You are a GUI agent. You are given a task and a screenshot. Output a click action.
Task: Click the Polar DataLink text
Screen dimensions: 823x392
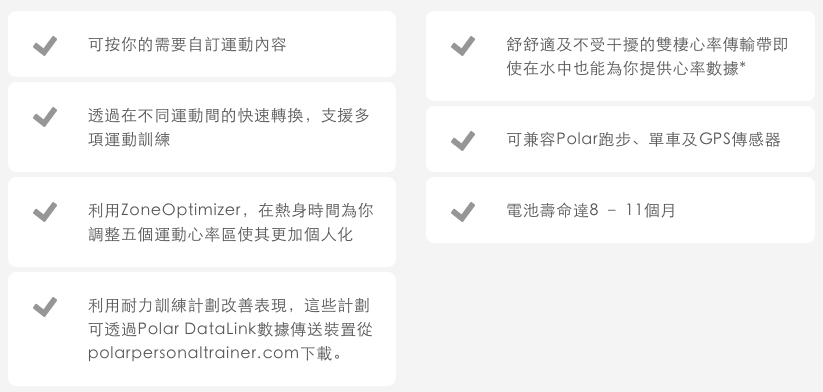point(196,329)
